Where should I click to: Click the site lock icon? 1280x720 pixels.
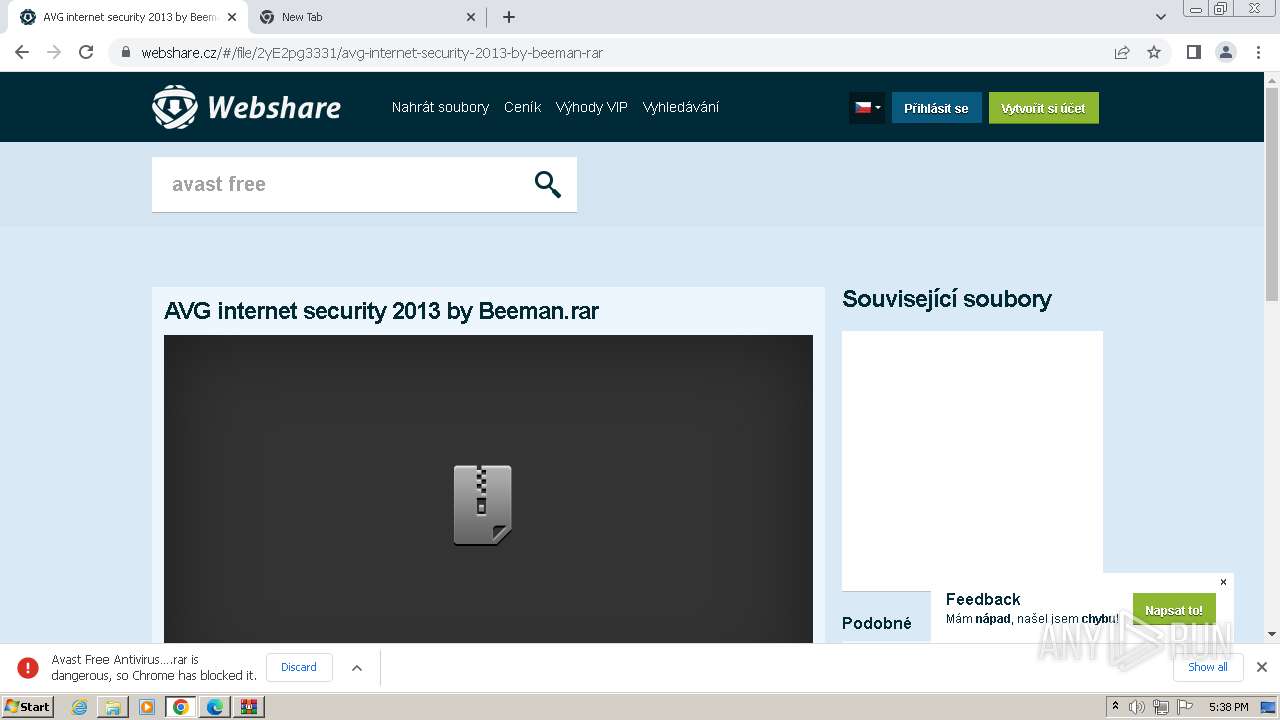click(x=125, y=53)
